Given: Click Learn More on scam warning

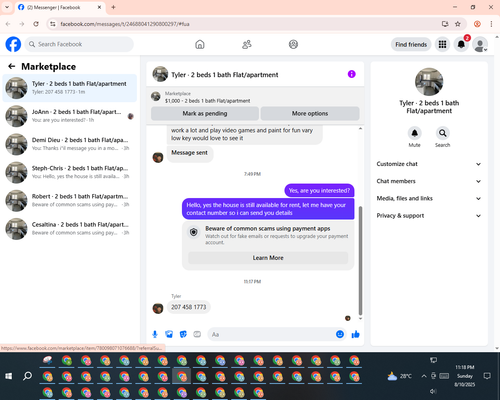Looking at the screenshot, I should pos(268,258).
